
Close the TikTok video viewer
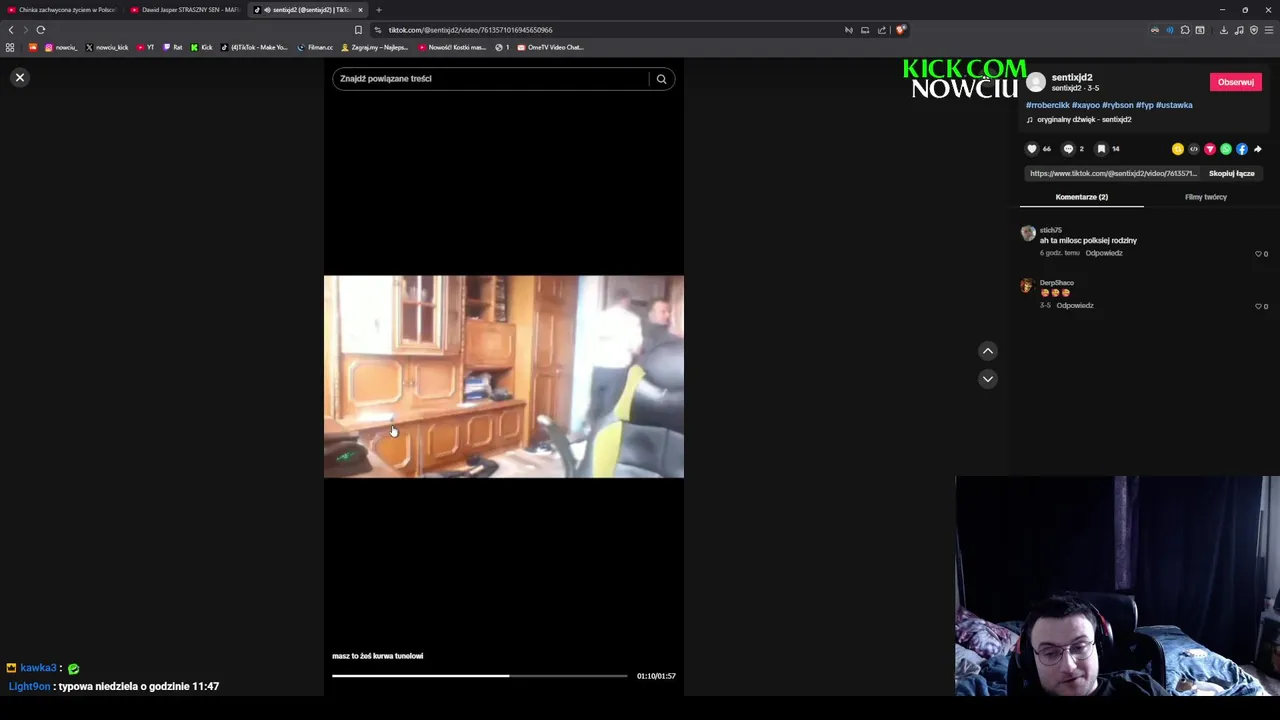coord(19,77)
